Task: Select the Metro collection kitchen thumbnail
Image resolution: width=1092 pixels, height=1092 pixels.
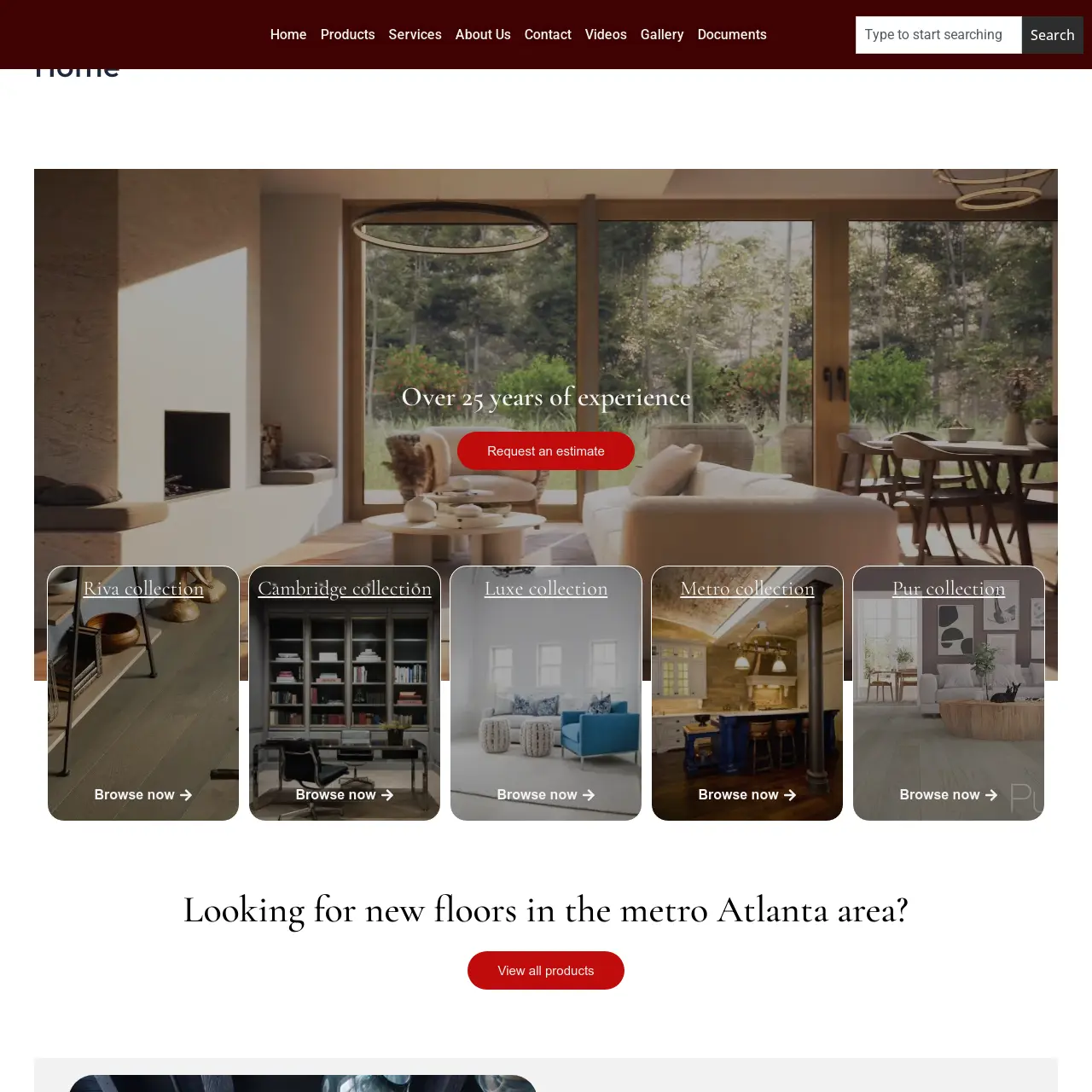Action: pos(747,694)
